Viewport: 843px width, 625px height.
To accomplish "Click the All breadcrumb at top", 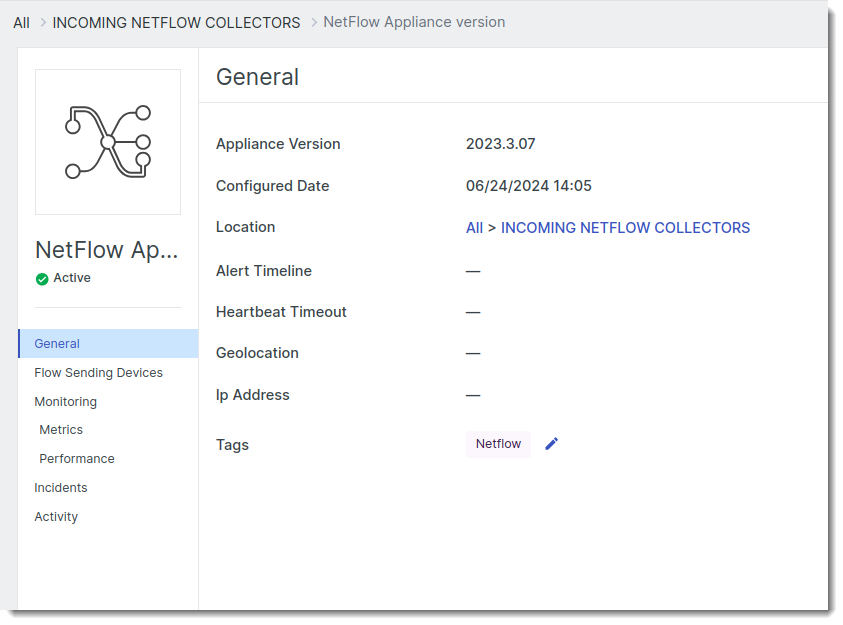I will coord(22,23).
